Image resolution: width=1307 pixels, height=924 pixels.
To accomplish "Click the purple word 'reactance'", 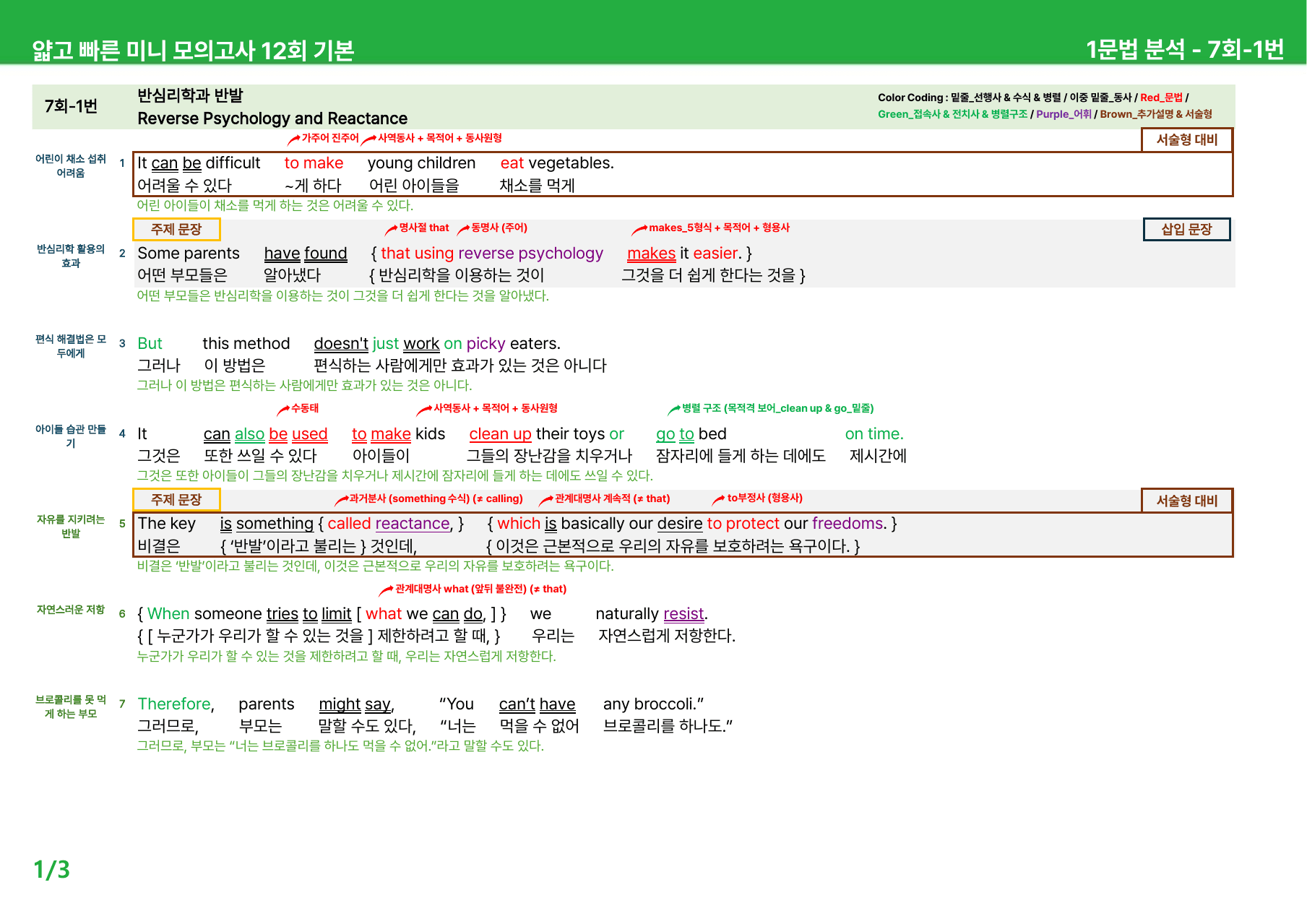I will click(x=413, y=524).
